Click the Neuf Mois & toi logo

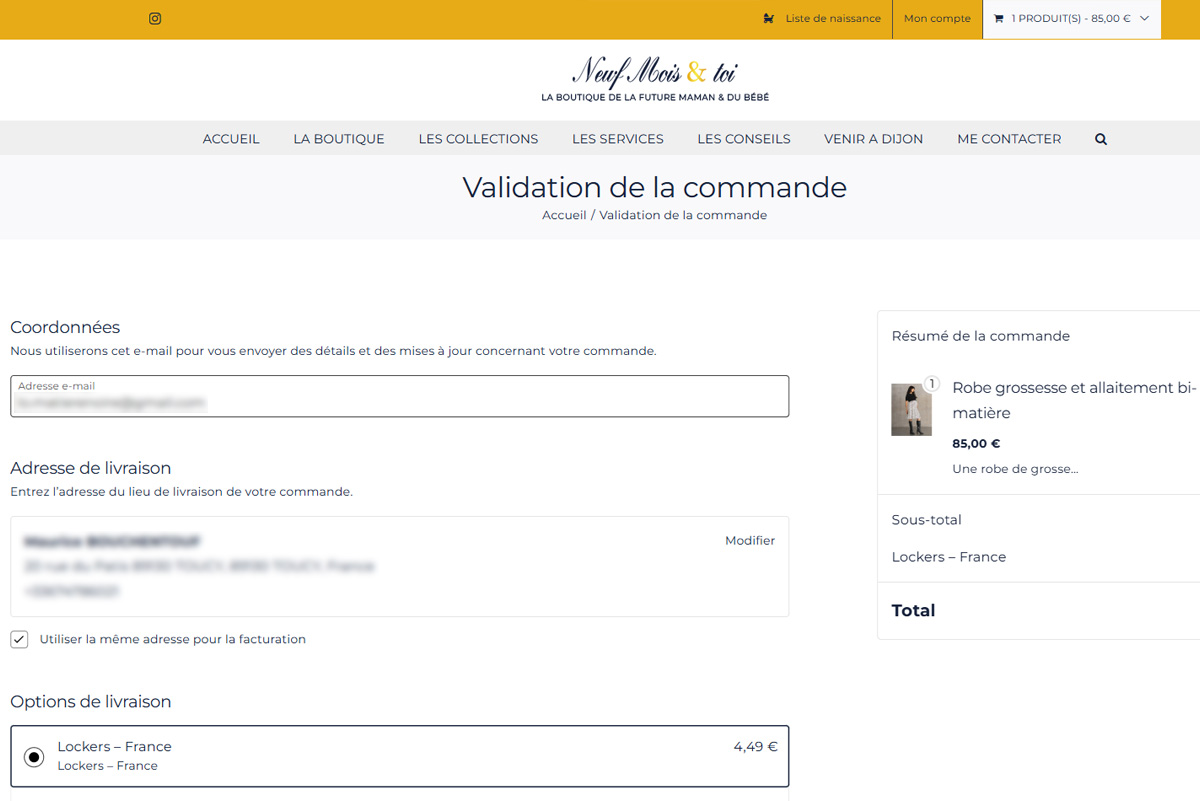click(655, 80)
